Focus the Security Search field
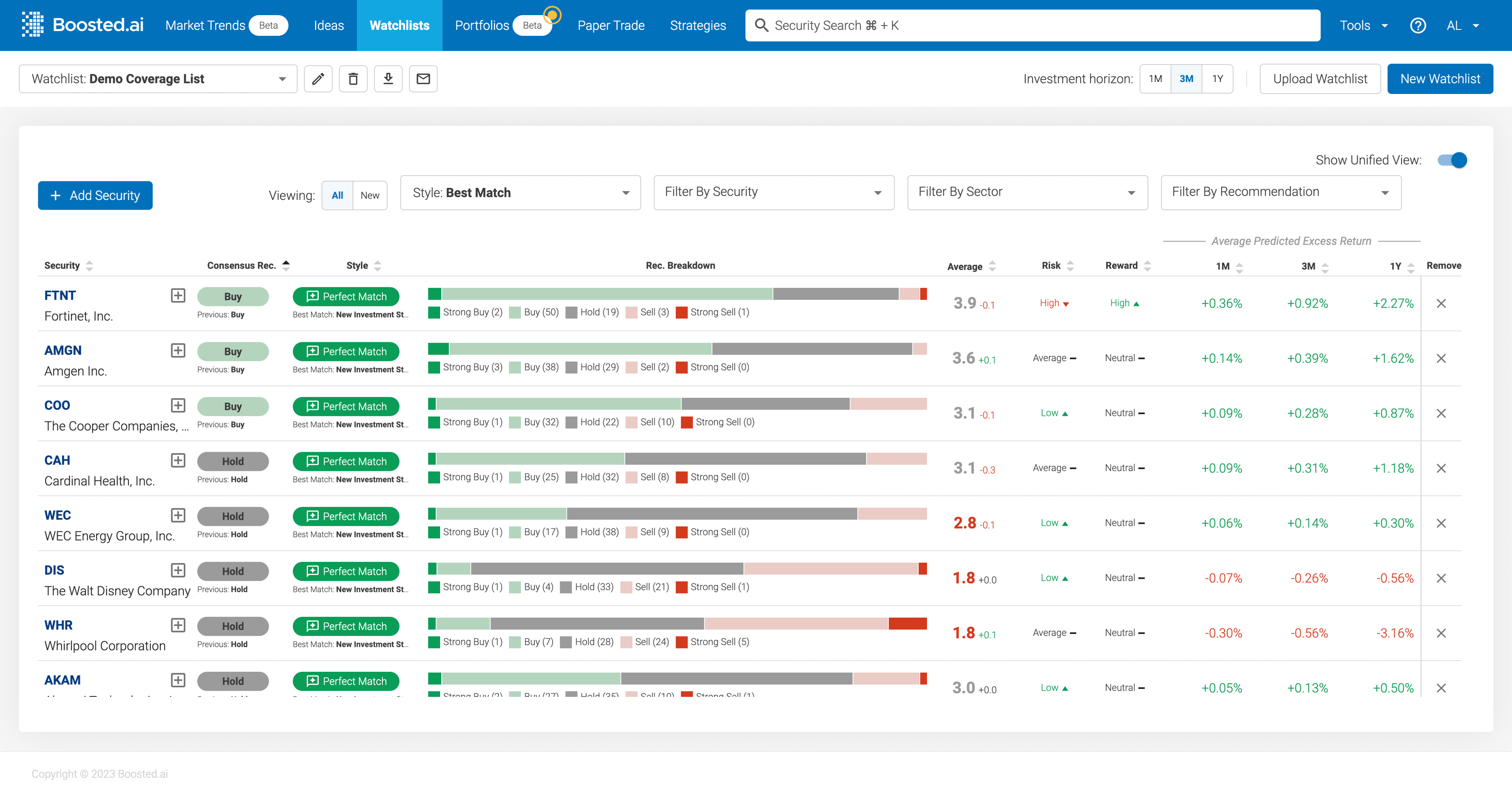The height and width of the screenshot is (796, 1512). [x=1033, y=25]
